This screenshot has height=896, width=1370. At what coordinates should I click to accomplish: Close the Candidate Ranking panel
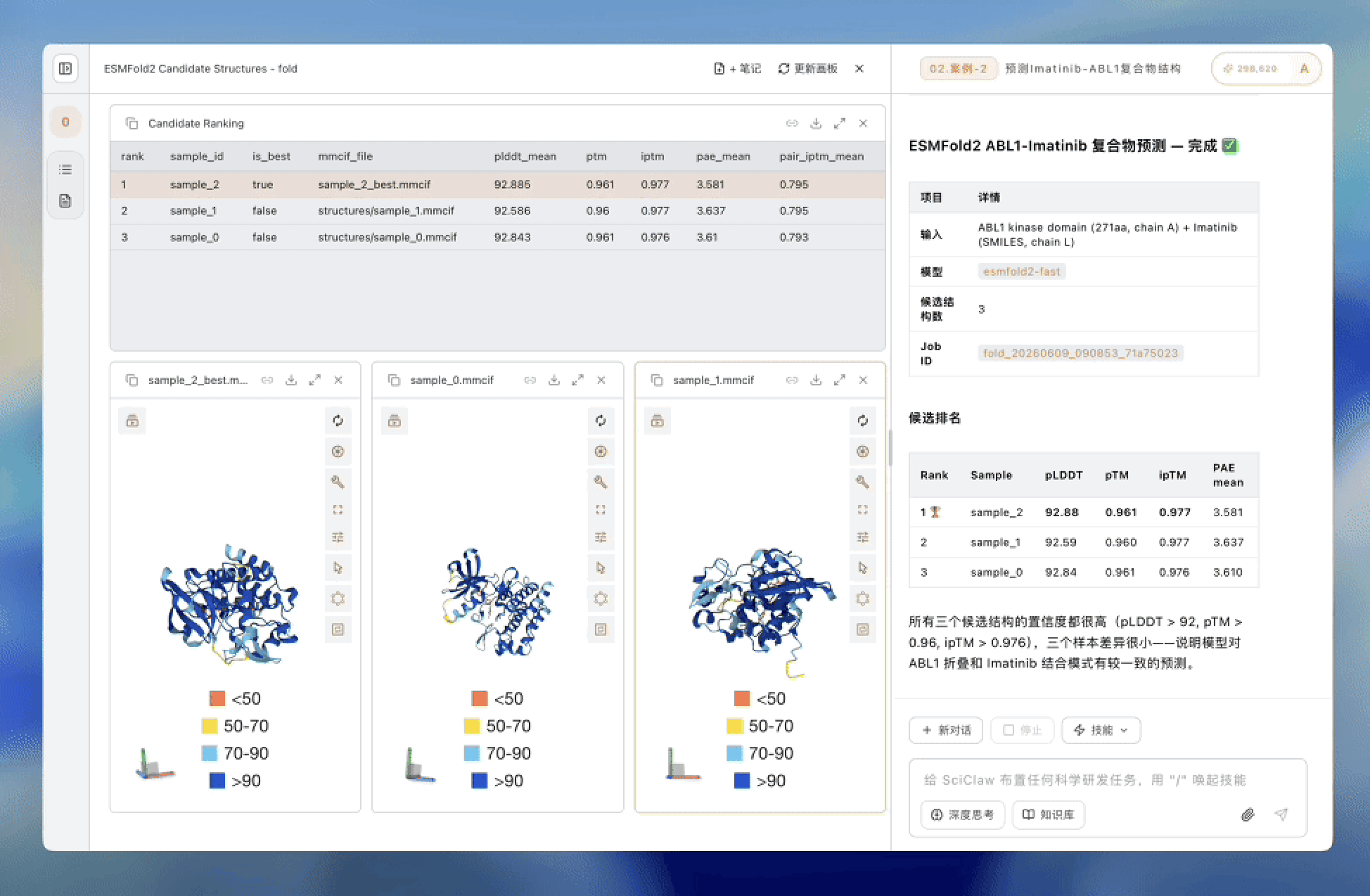tap(863, 123)
